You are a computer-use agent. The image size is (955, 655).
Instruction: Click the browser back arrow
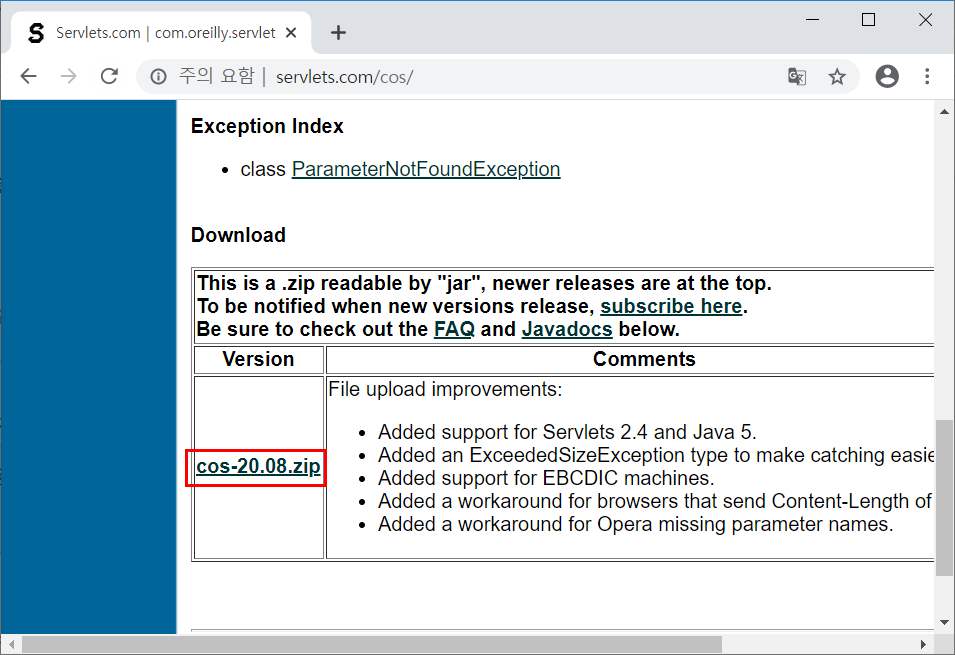tap(29, 76)
